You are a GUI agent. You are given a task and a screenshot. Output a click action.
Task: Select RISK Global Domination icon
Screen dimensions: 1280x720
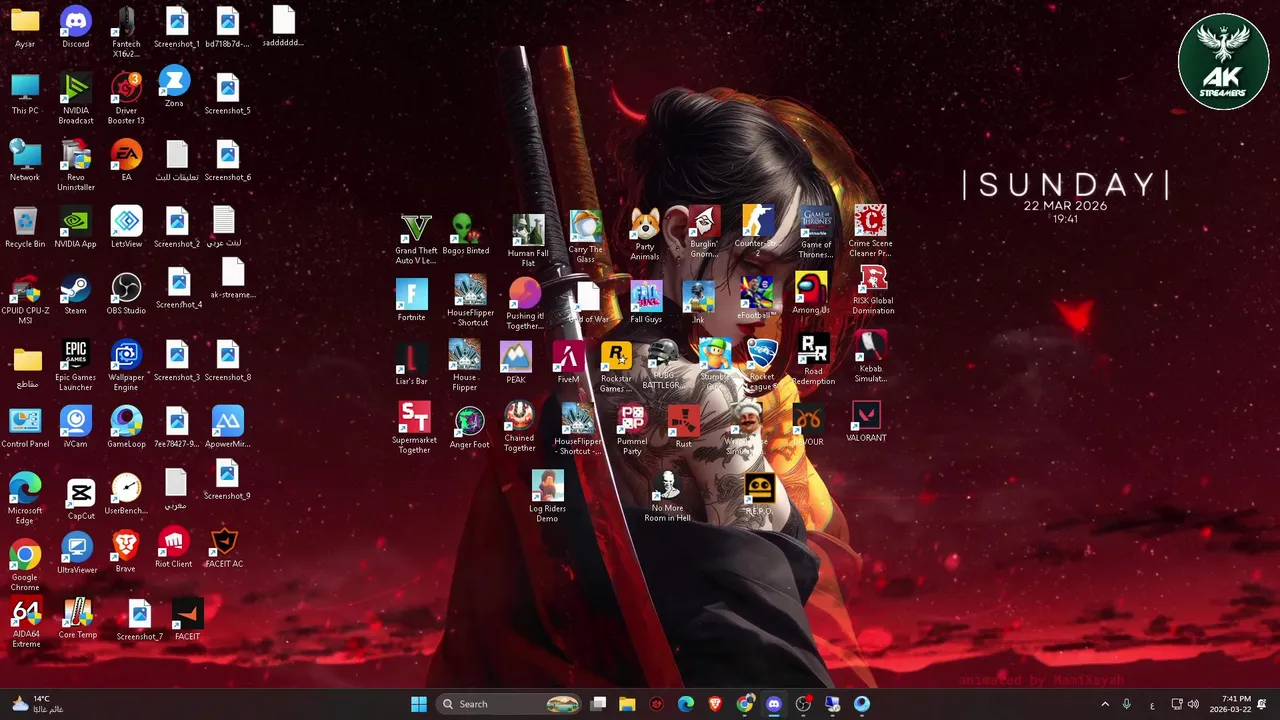tap(873, 289)
